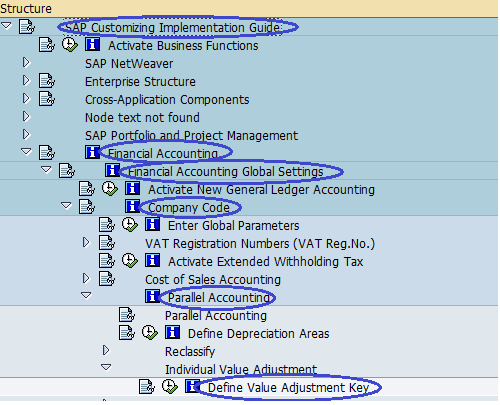Execute Define Value Adjustment Key clock icon

coord(170,387)
